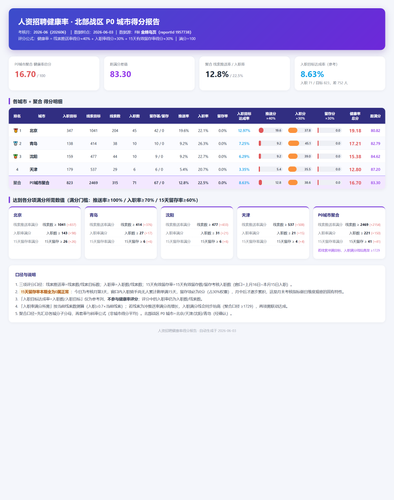
Task: Click the 入职率 column header
Action: 203,116
